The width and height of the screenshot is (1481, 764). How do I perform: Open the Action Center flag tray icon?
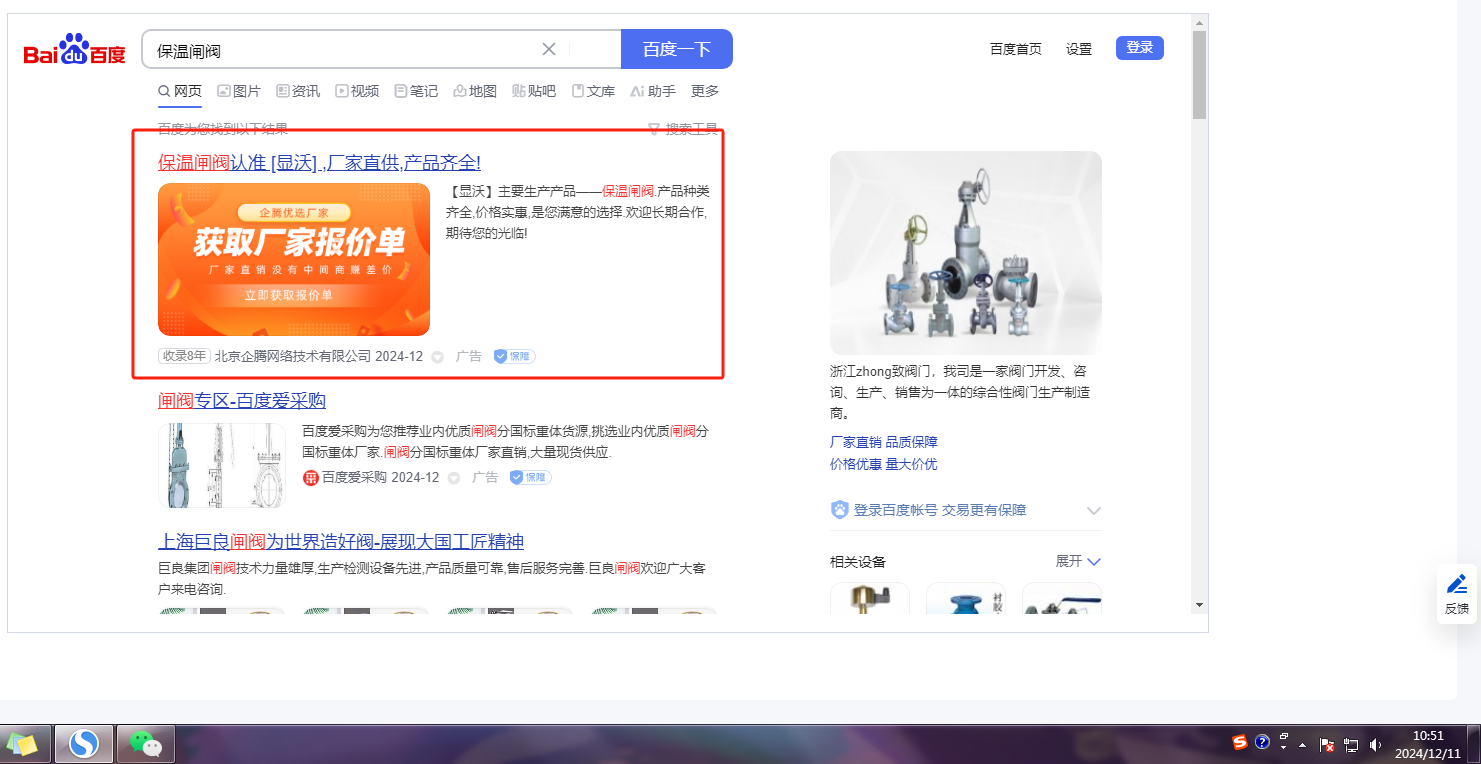1328,744
